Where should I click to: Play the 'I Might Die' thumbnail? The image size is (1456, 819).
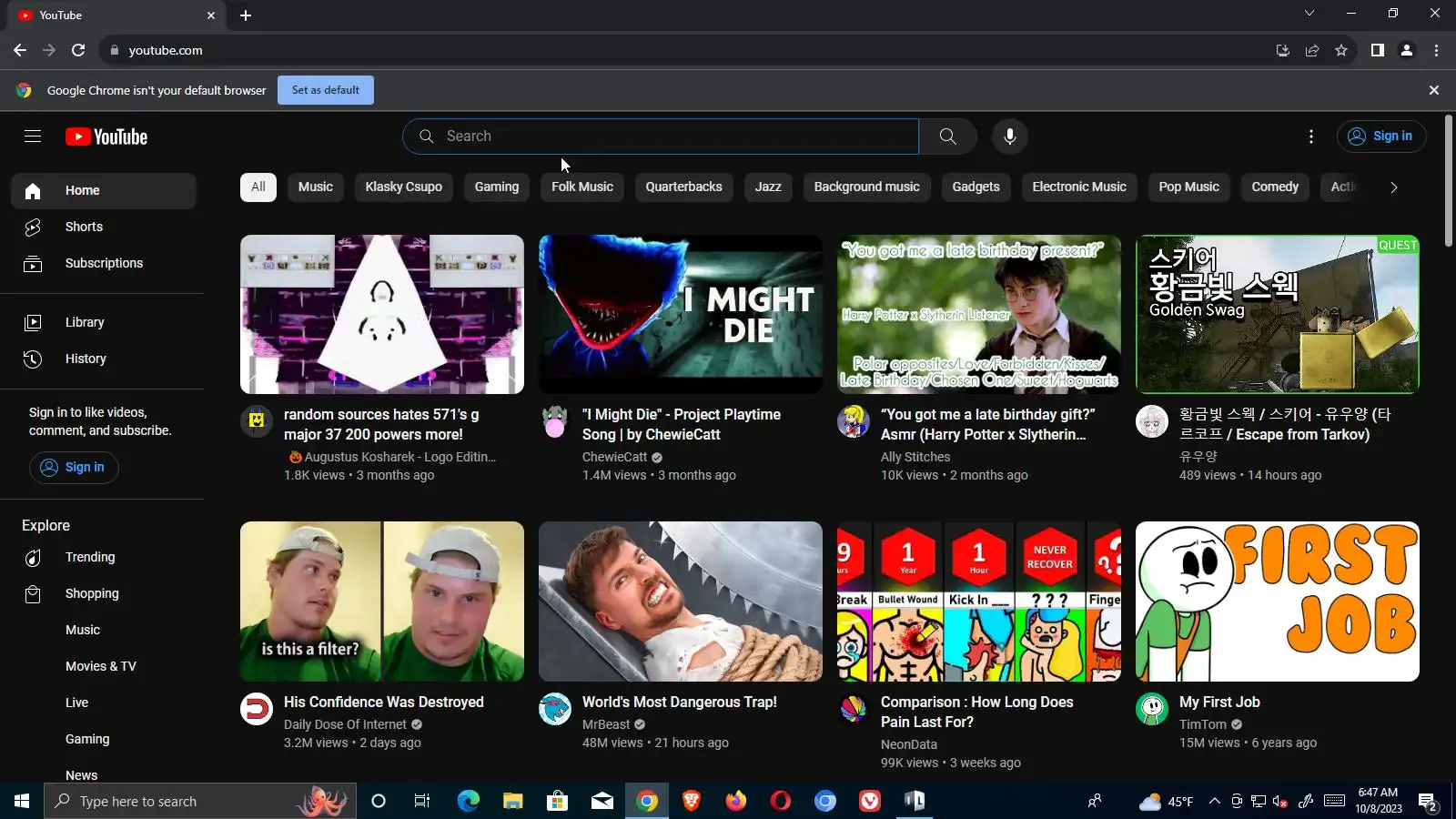click(681, 315)
